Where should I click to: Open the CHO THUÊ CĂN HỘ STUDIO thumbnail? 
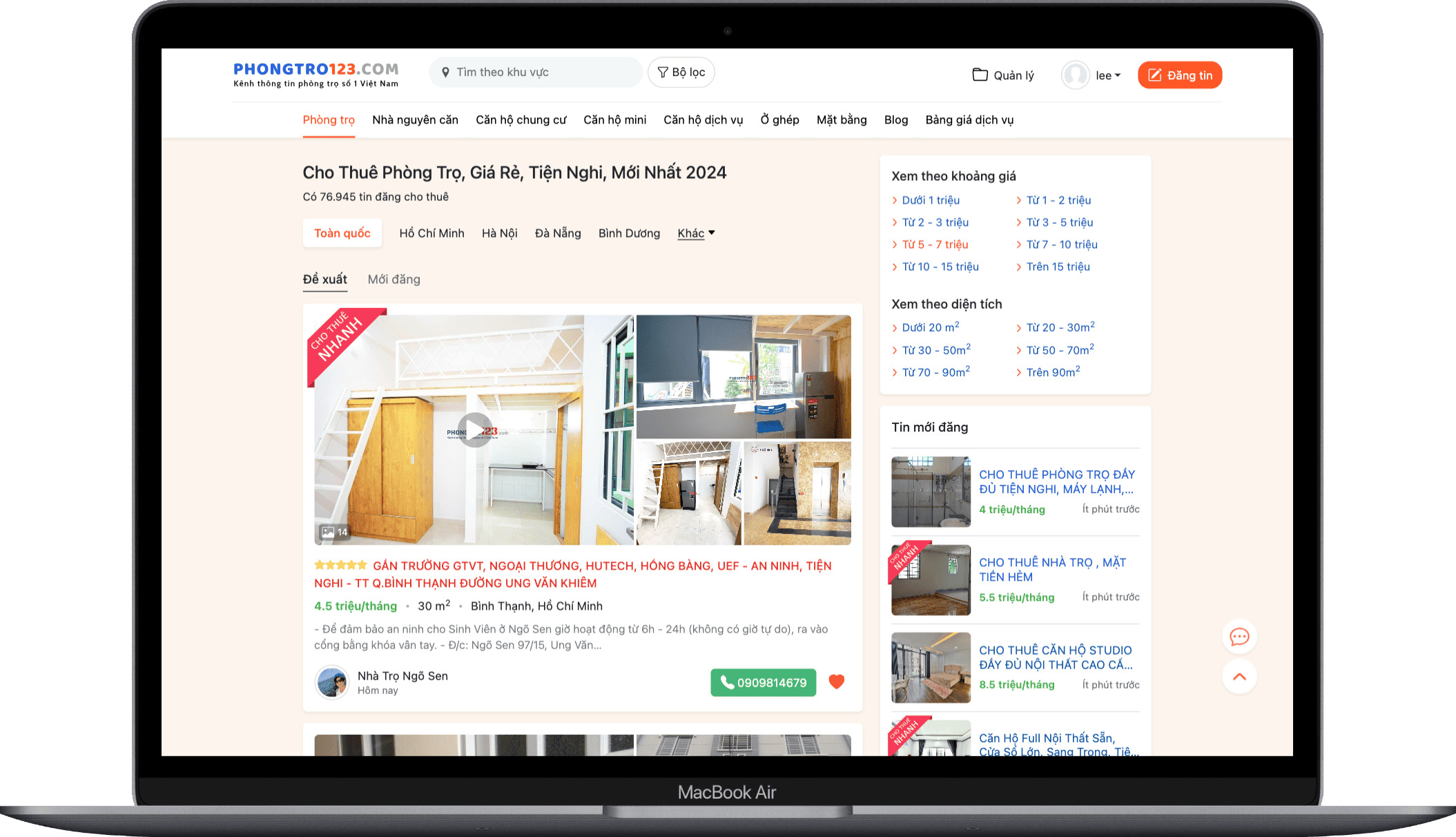[931, 667]
